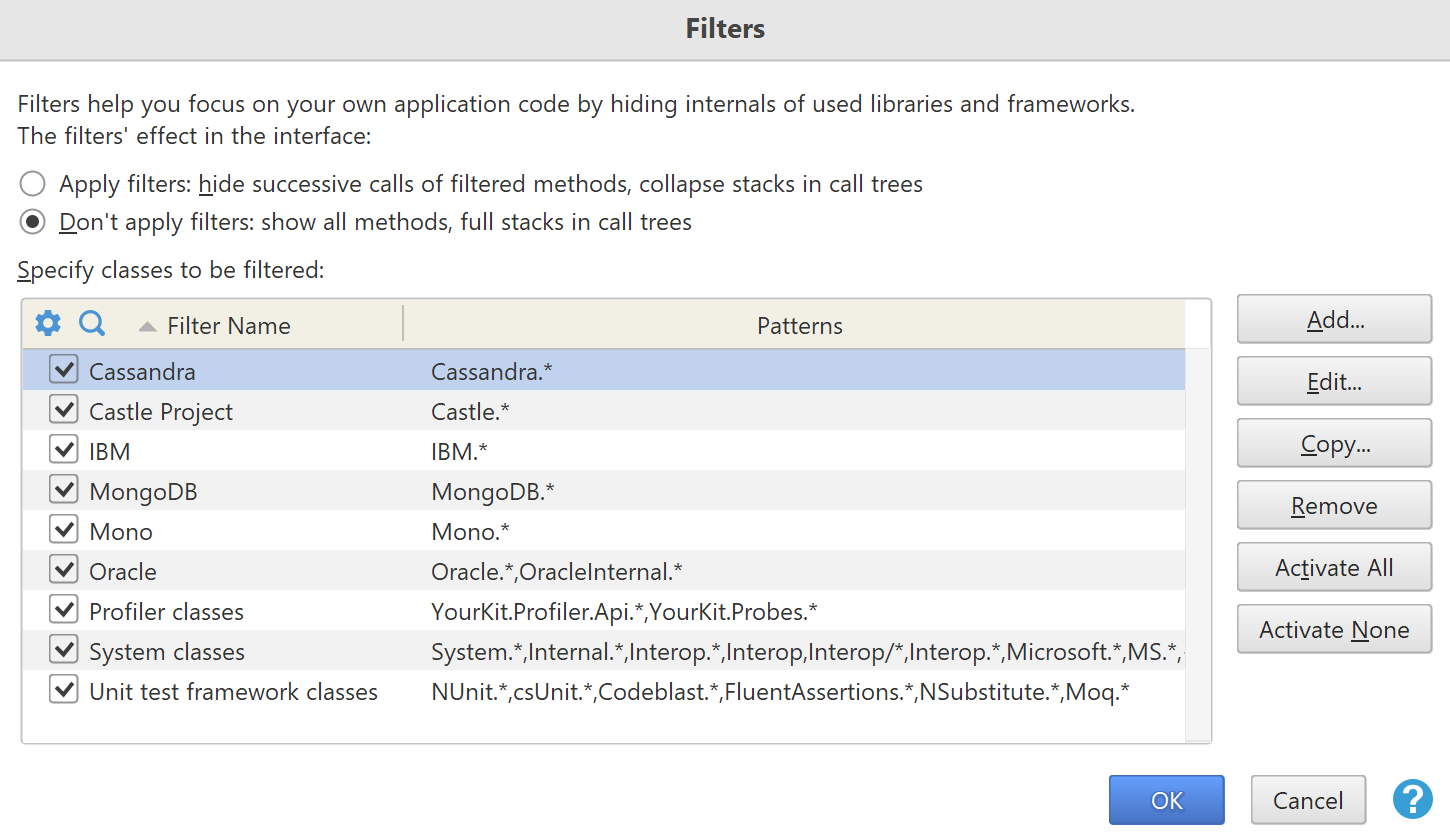Click the Castle.* pattern cell
This screenshot has width=1450, height=840.
pyautogui.click(x=471, y=412)
